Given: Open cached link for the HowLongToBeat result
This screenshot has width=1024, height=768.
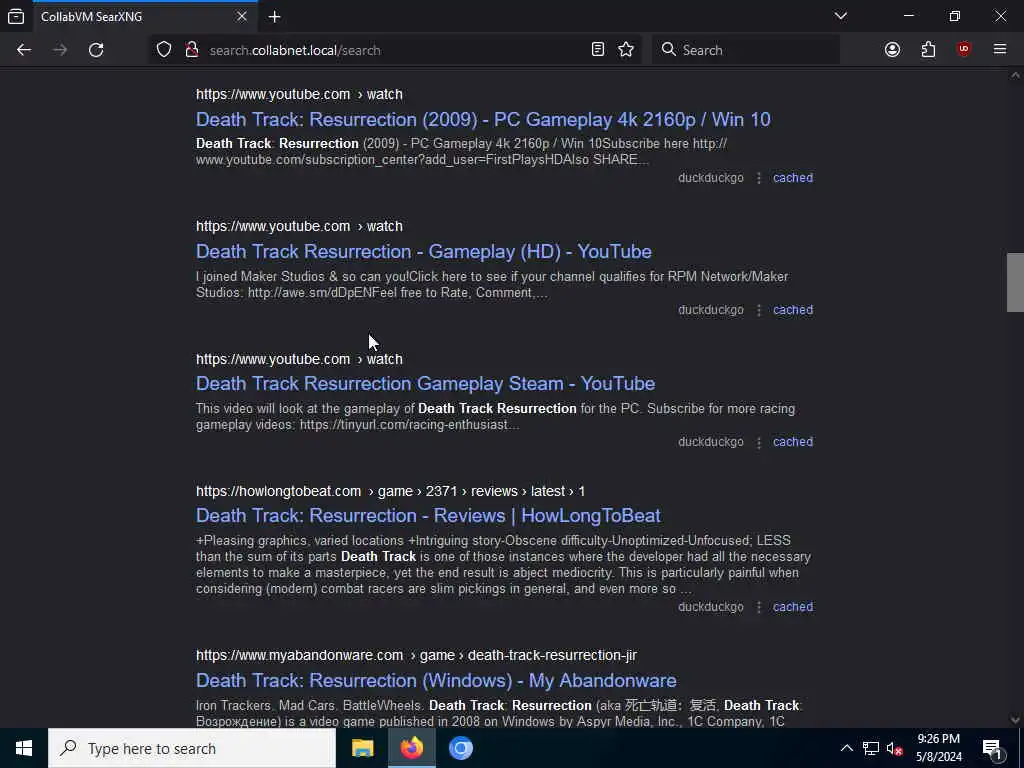Looking at the screenshot, I should 793,607.
